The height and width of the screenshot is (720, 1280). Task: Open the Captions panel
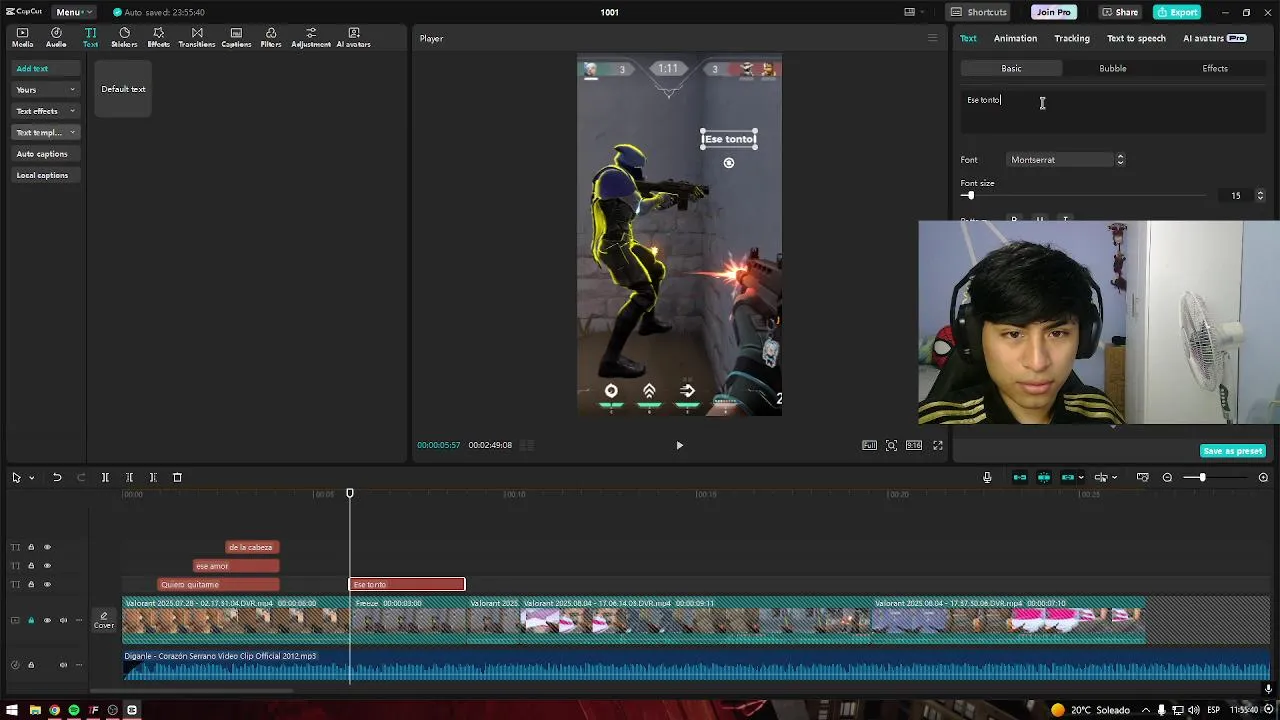click(x=236, y=38)
